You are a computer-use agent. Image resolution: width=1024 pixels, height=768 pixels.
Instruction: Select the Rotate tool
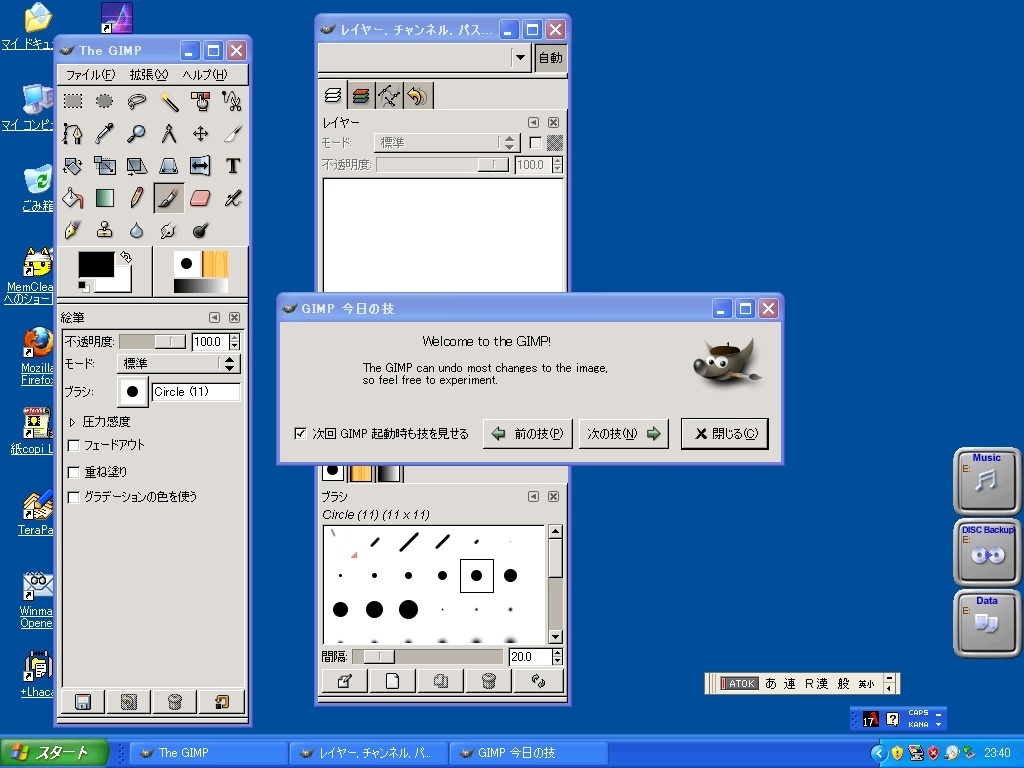(72, 166)
